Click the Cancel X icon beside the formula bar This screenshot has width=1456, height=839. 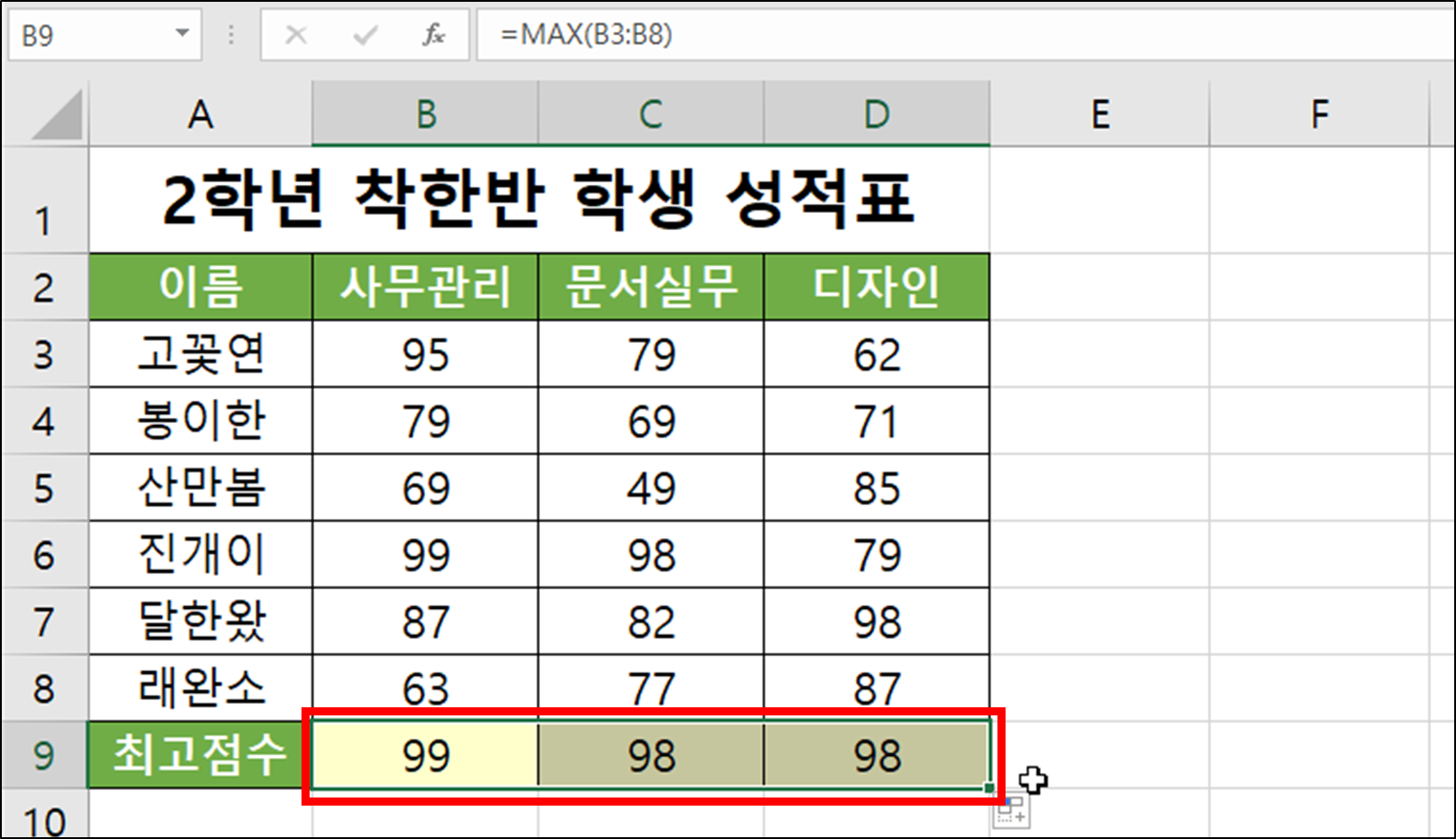[296, 36]
